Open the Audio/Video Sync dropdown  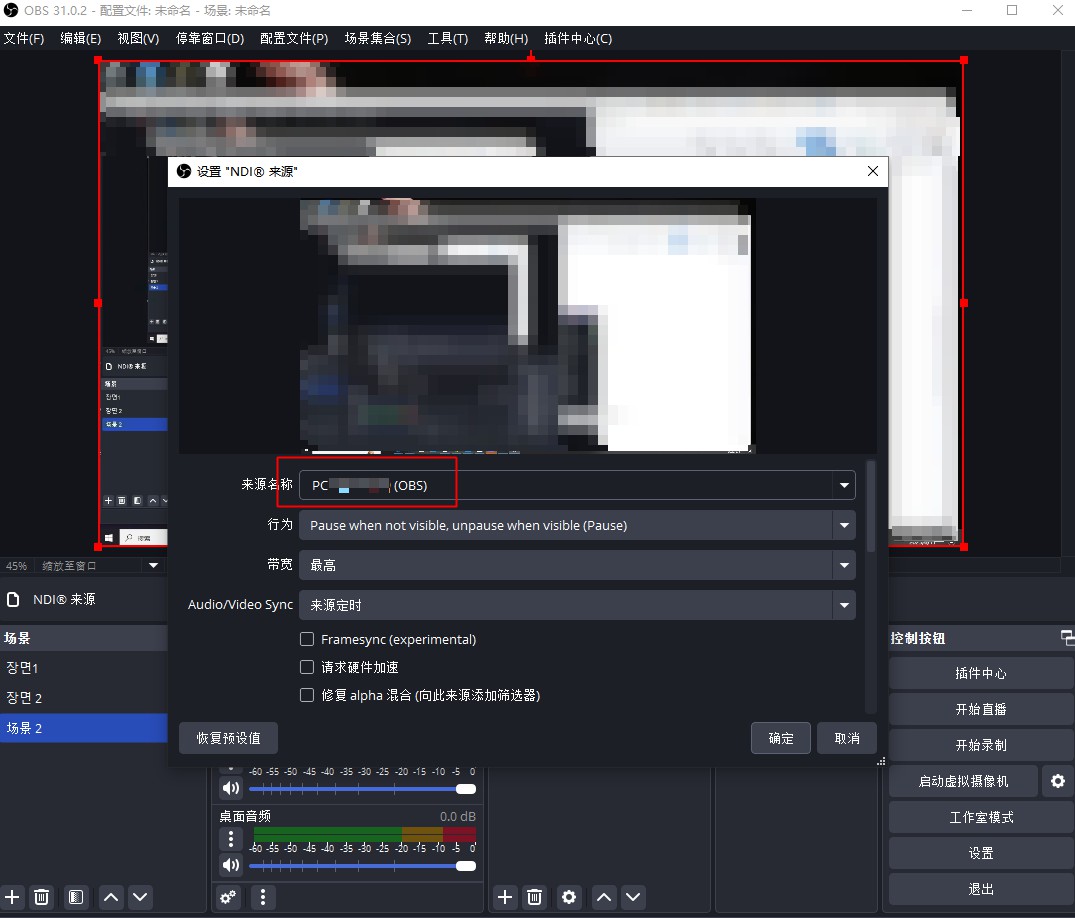(x=577, y=605)
